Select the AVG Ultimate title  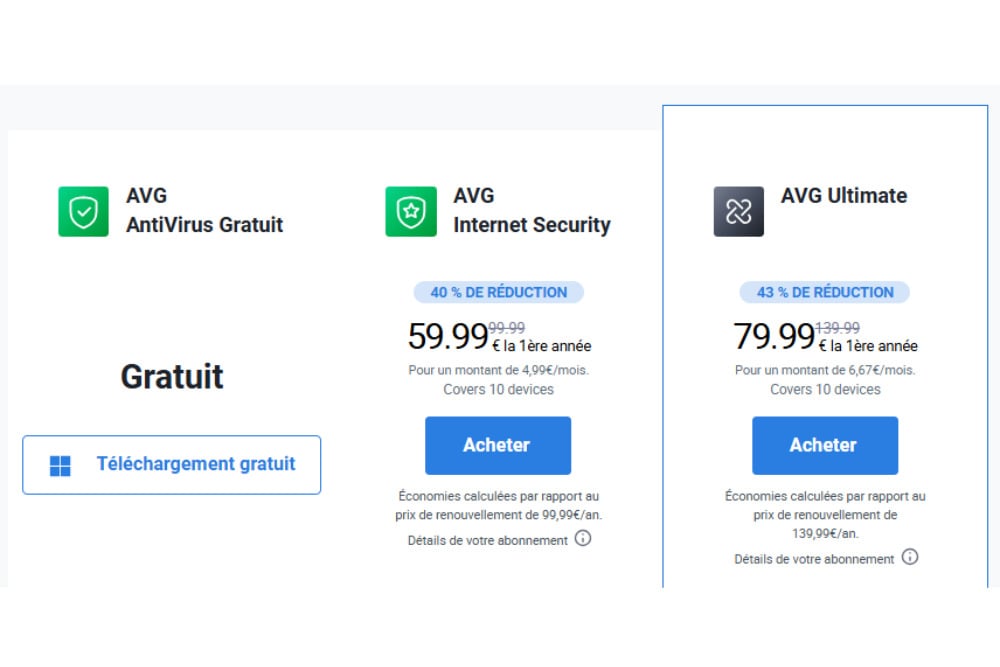pyautogui.click(x=844, y=196)
